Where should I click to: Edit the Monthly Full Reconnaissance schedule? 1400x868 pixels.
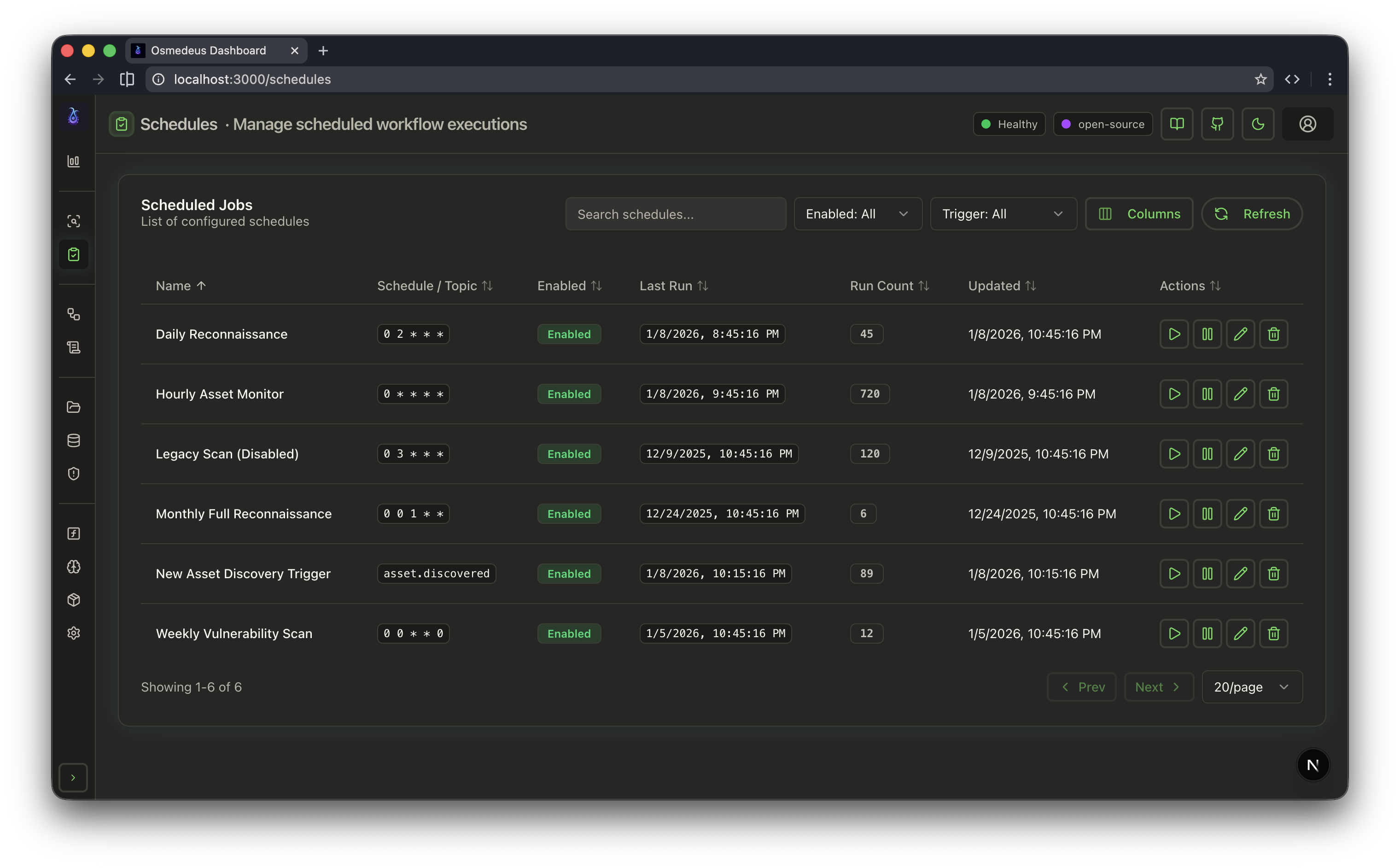(x=1241, y=514)
